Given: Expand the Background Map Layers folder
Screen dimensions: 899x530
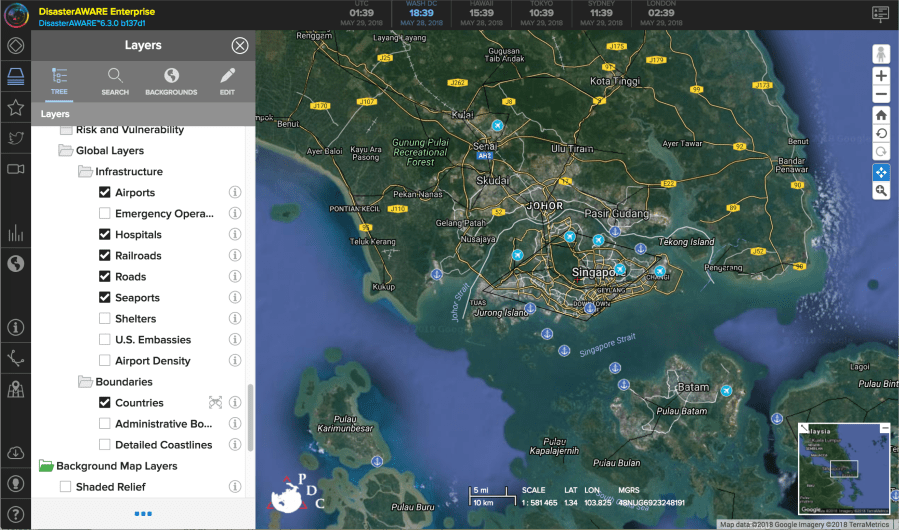Looking at the screenshot, I should pyautogui.click(x=46, y=466).
